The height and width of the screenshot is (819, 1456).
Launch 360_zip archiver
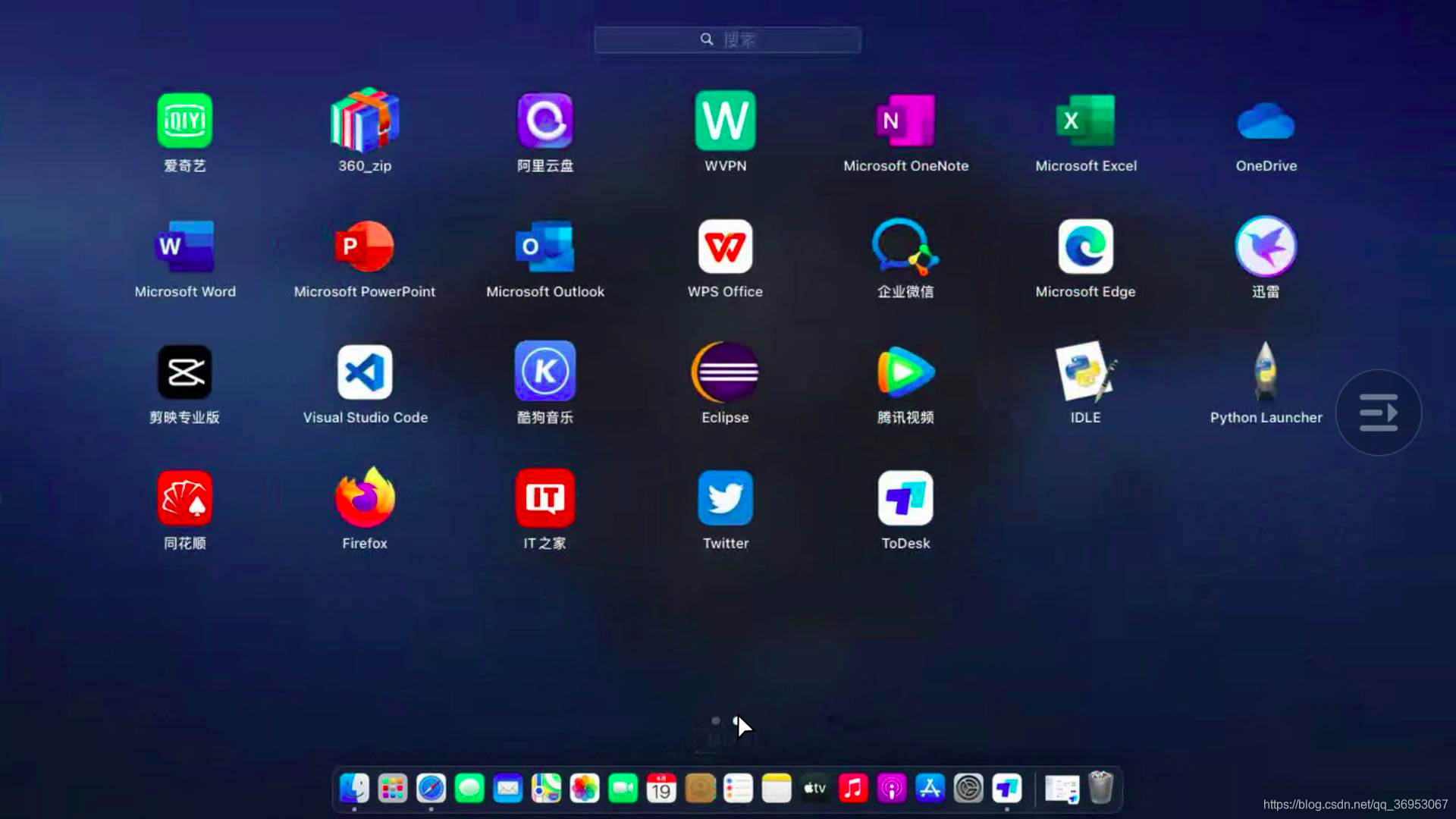(365, 120)
